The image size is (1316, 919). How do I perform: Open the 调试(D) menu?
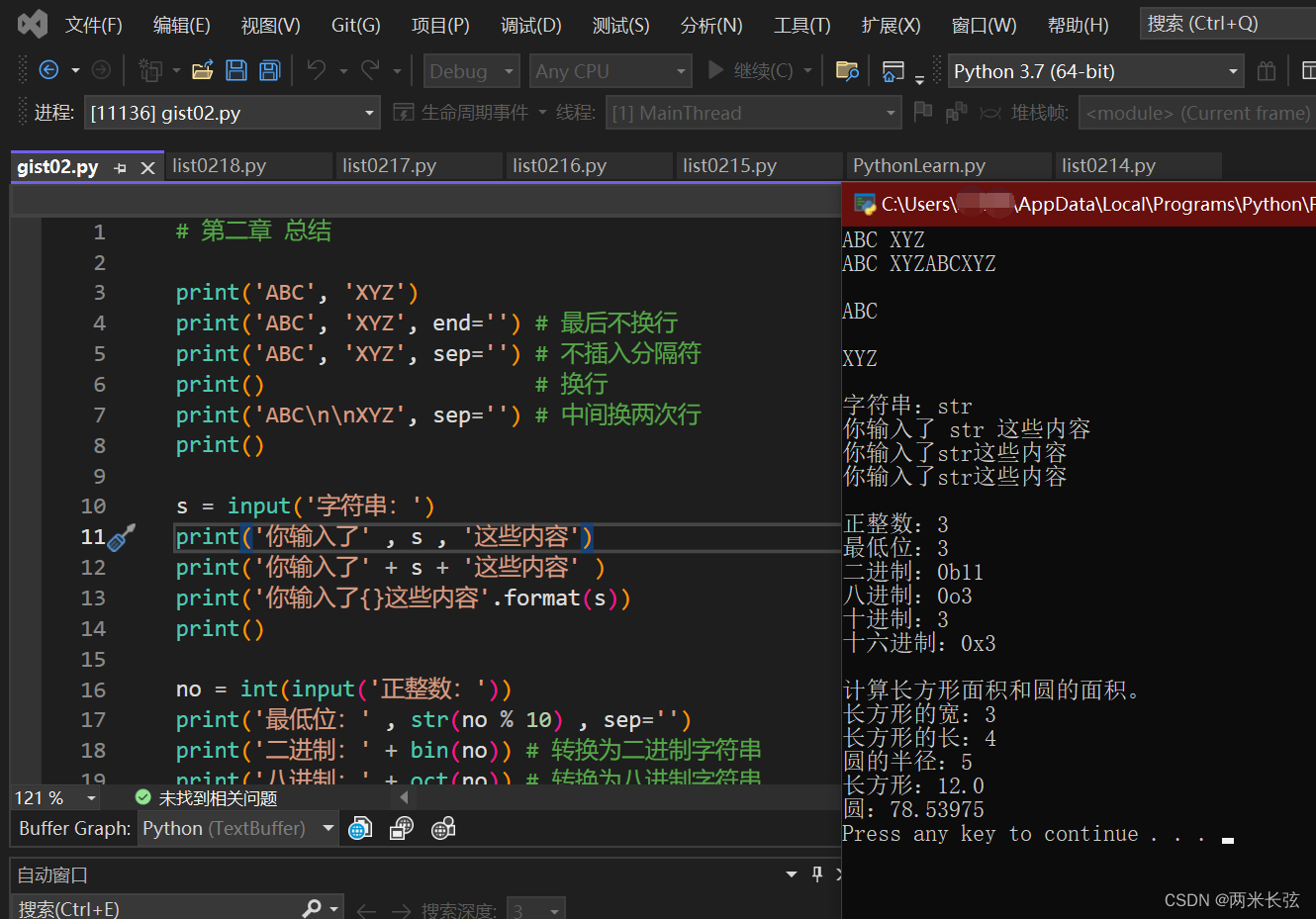[x=531, y=25]
